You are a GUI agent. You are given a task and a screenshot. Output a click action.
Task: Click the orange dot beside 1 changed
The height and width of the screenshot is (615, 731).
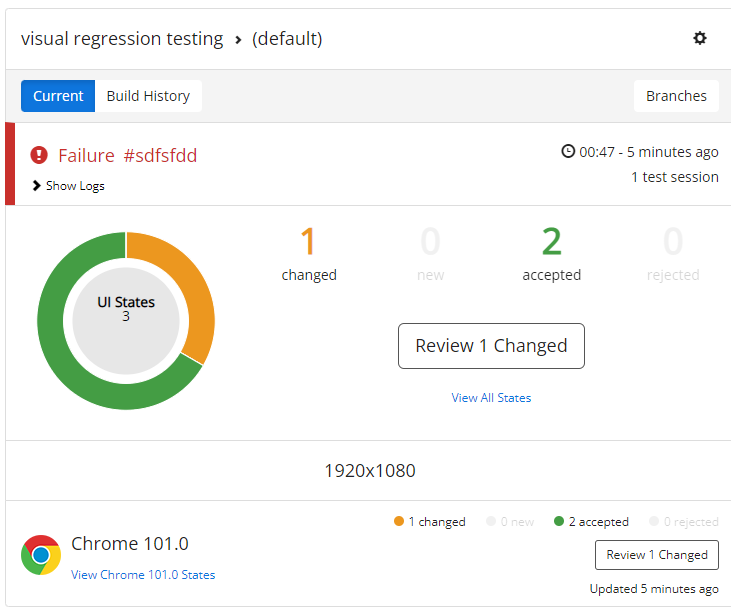pyautogui.click(x=399, y=521)
